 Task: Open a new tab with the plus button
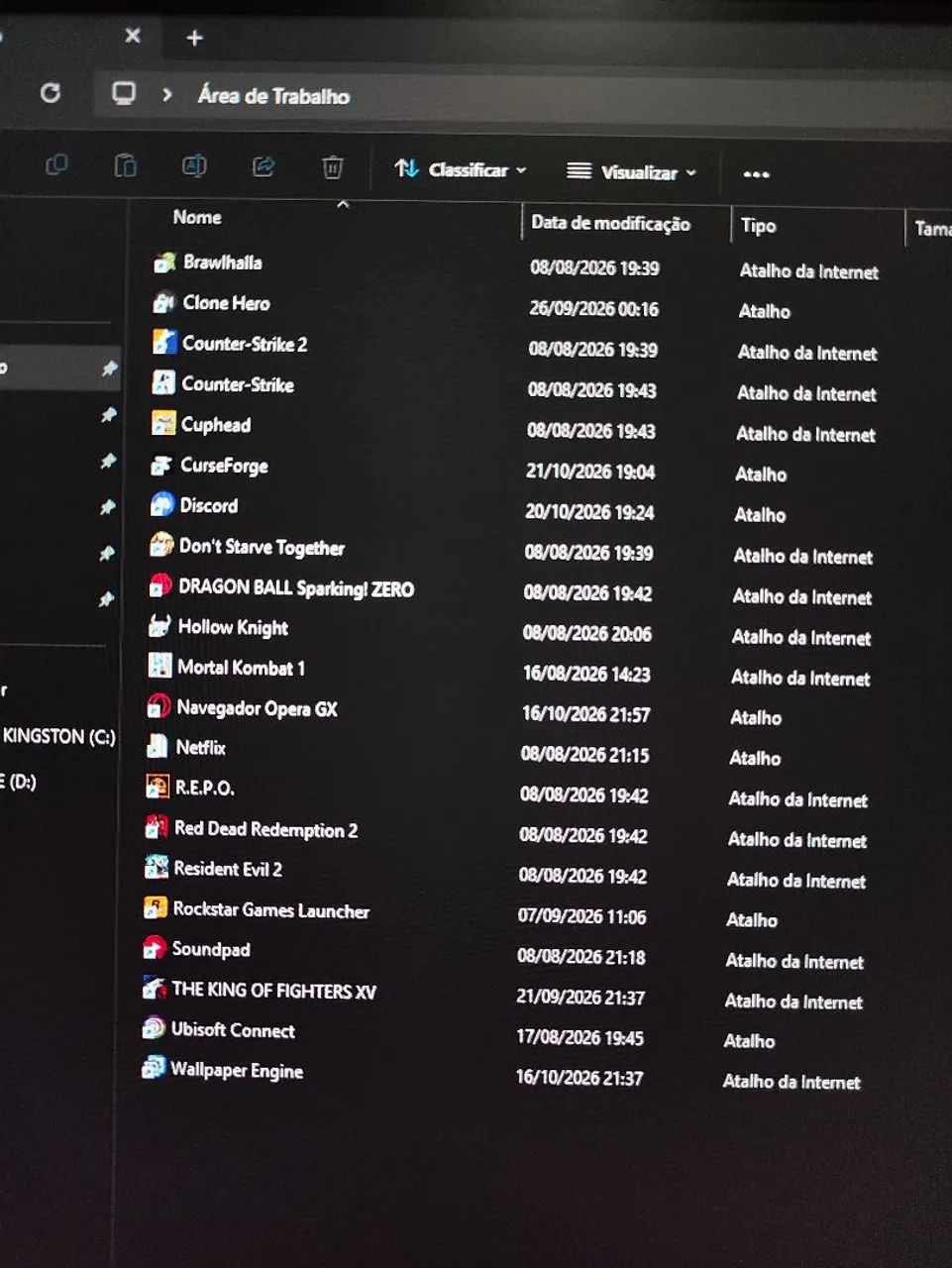[194, 39]
